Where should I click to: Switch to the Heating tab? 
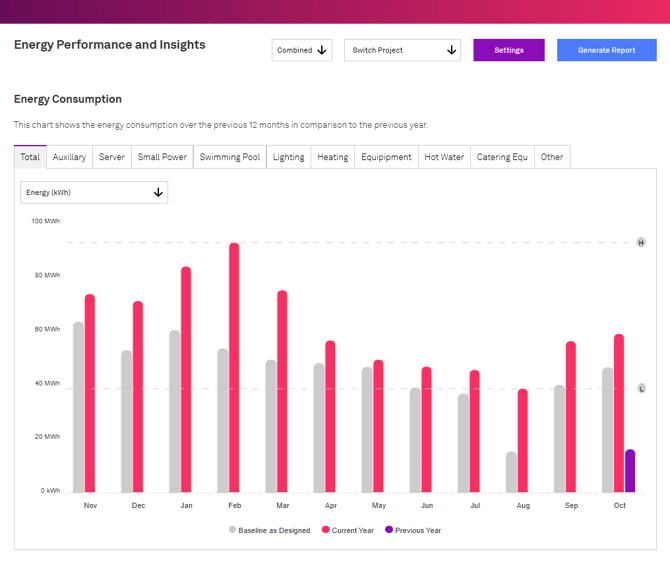(332, 157)
